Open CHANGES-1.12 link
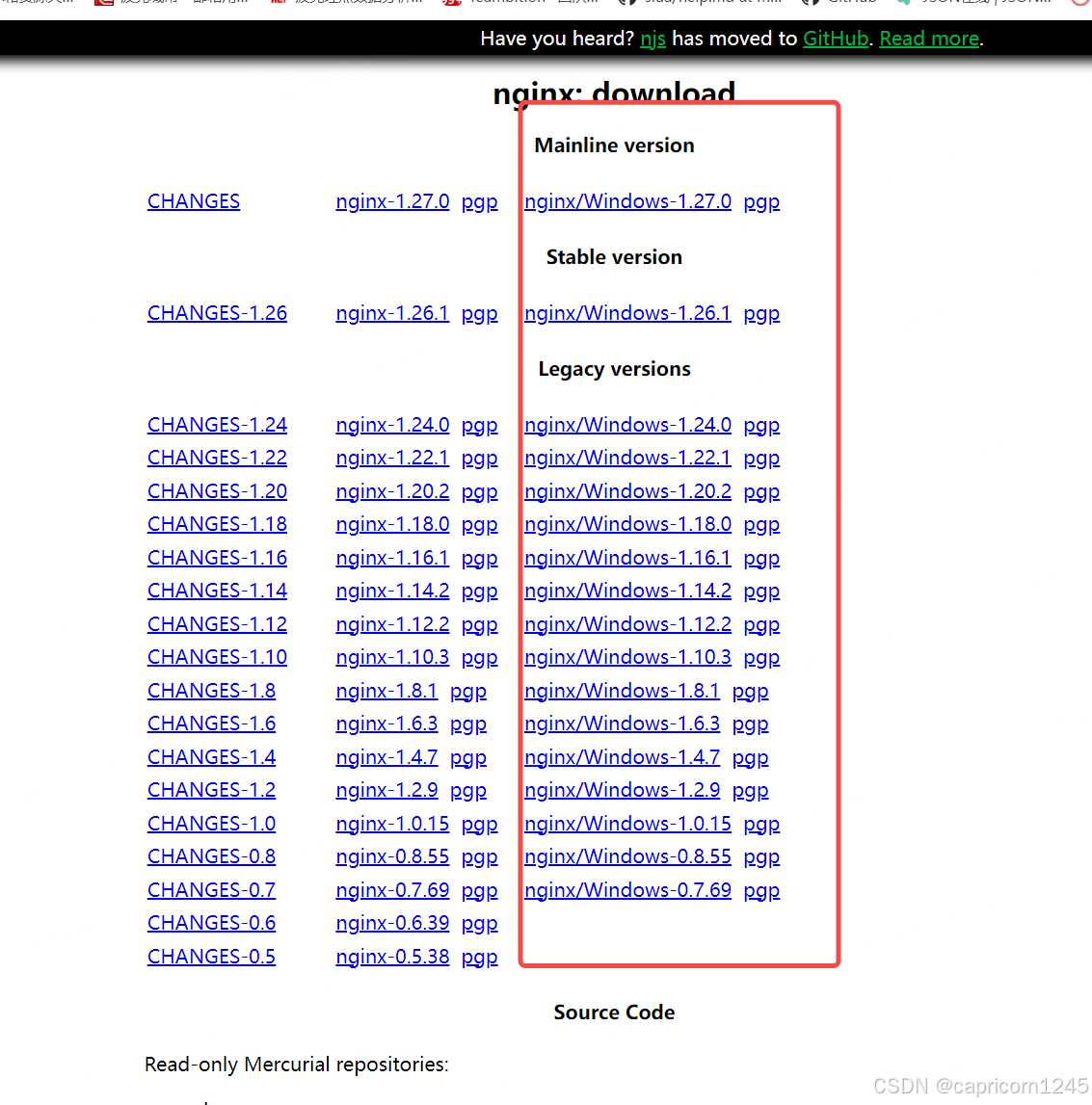This screenshot has height=1105, width=1092. coord(217,624)
